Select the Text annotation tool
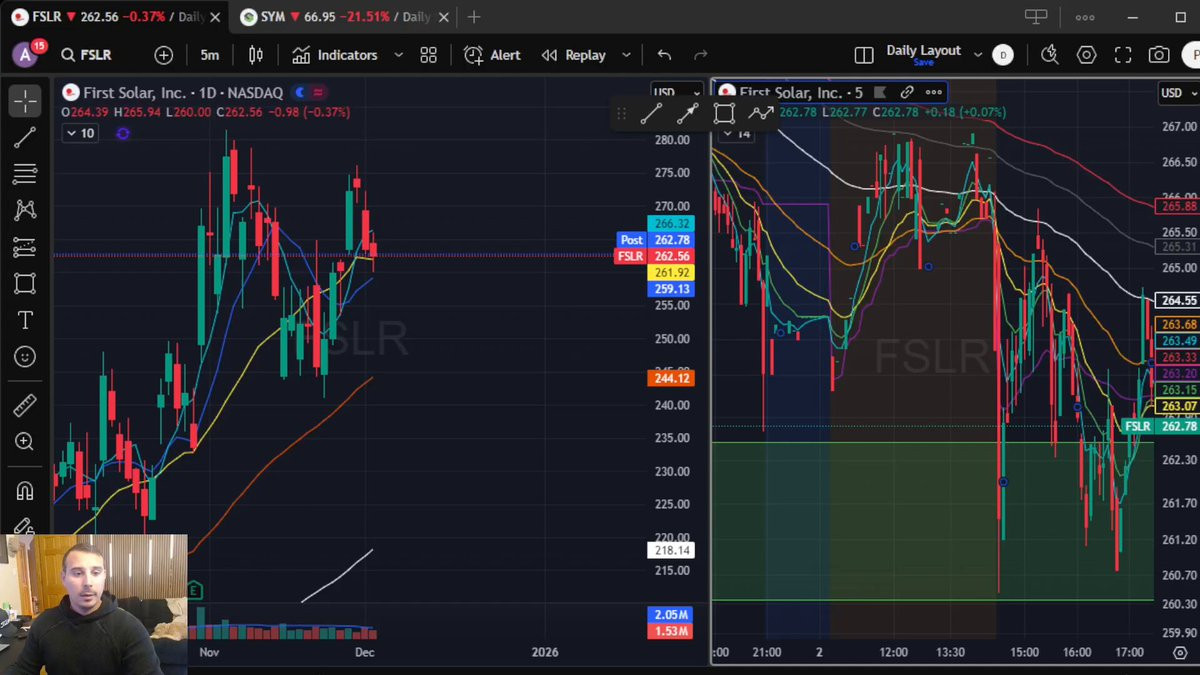The width and height of the screenshot is (1200, 675). [x=25, y=320]
